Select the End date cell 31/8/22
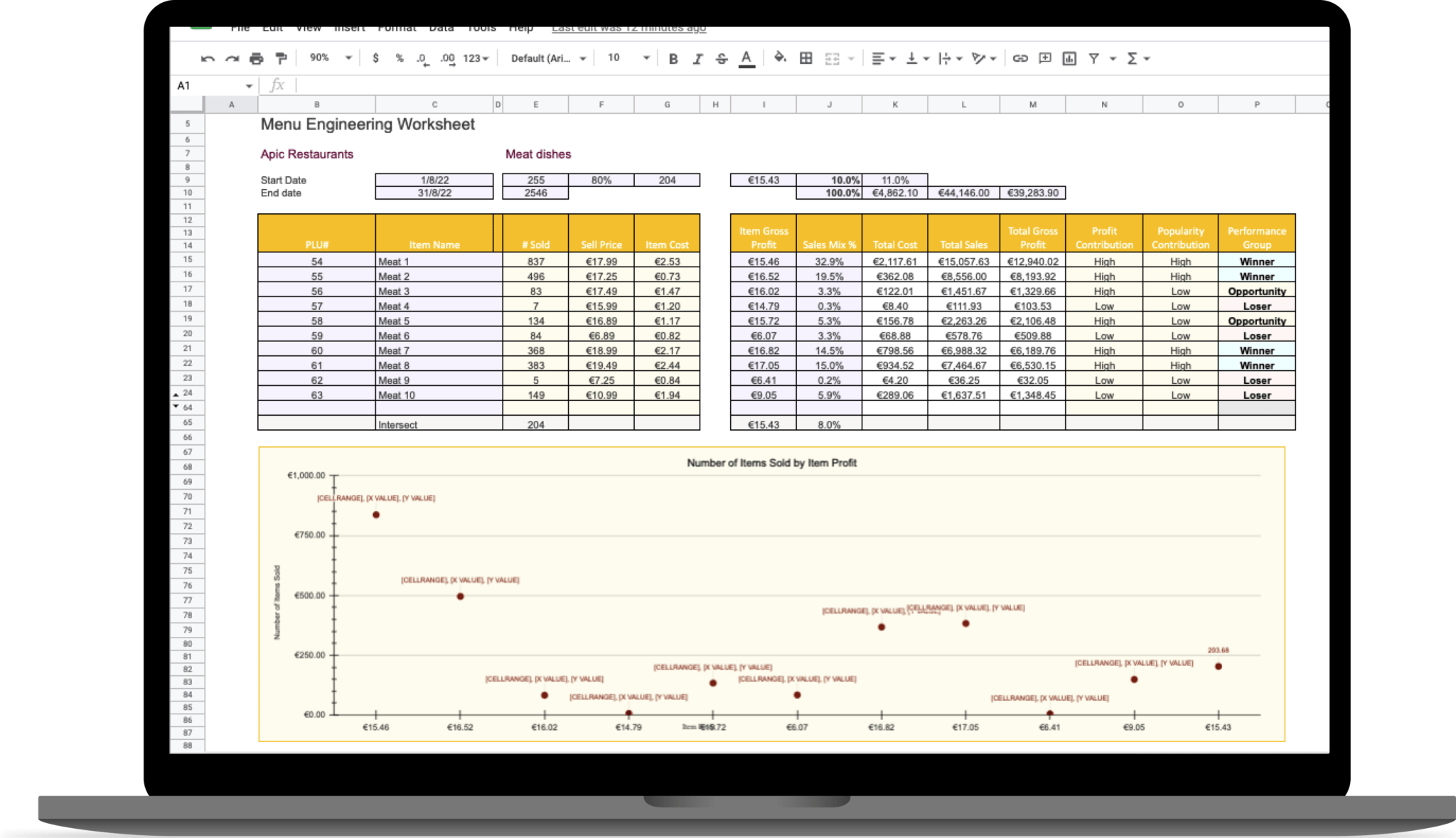Image resolution: width=1456 pixels, height=838 pixels. [434, 193]
